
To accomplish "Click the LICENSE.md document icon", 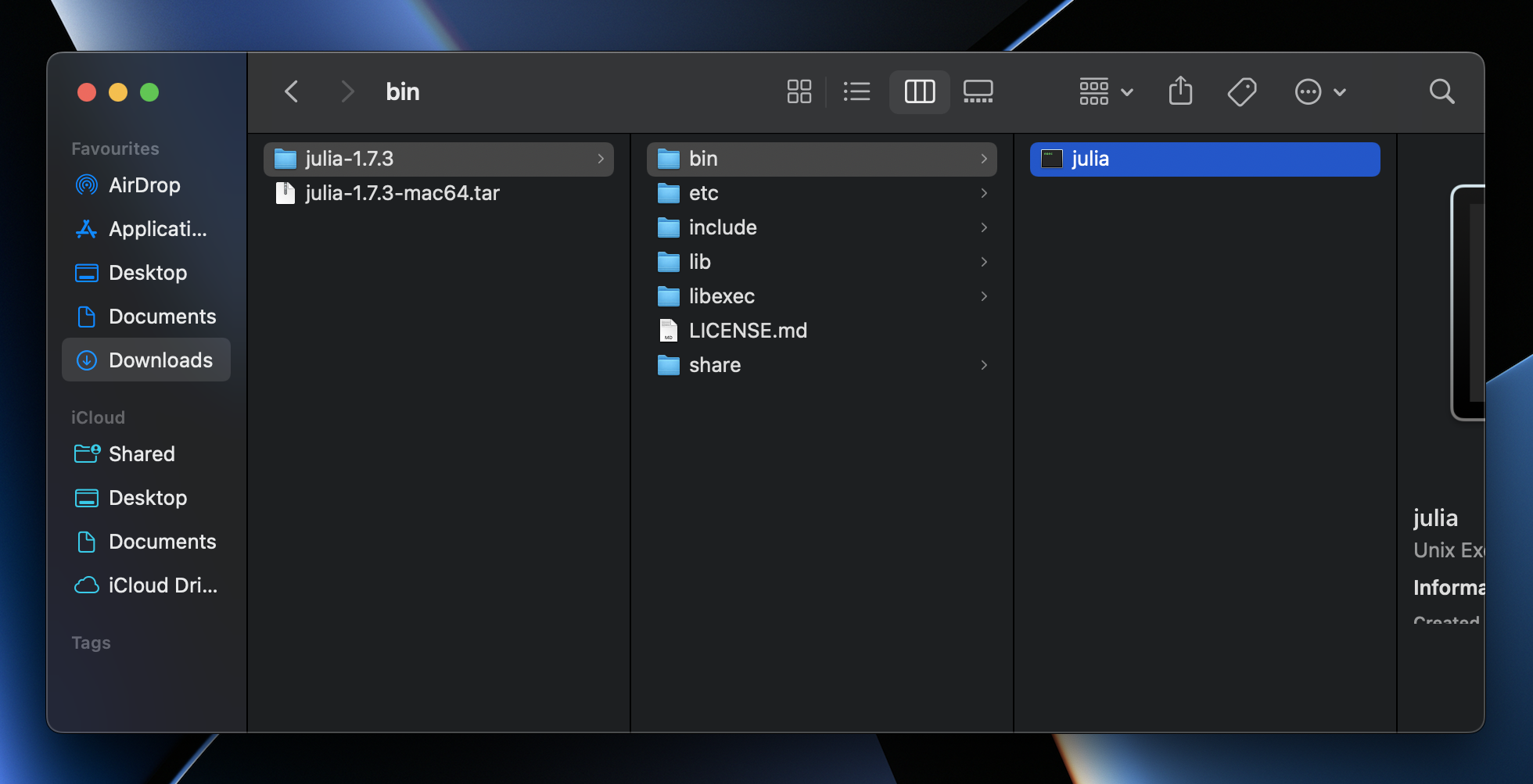I will [669, 331].
